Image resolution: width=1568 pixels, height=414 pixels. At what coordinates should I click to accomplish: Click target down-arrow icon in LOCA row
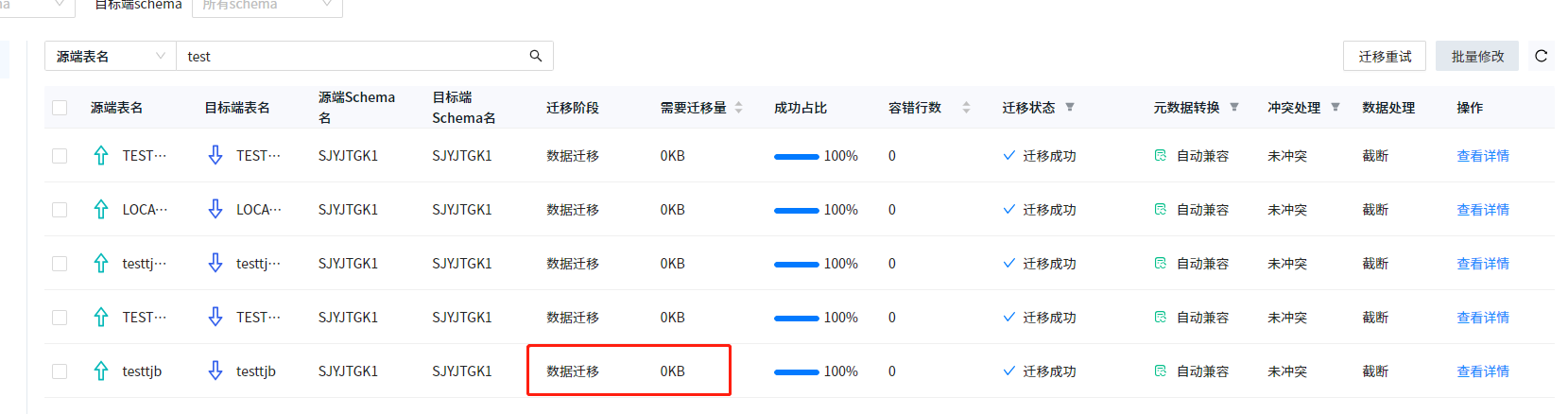tap(215, 209)
